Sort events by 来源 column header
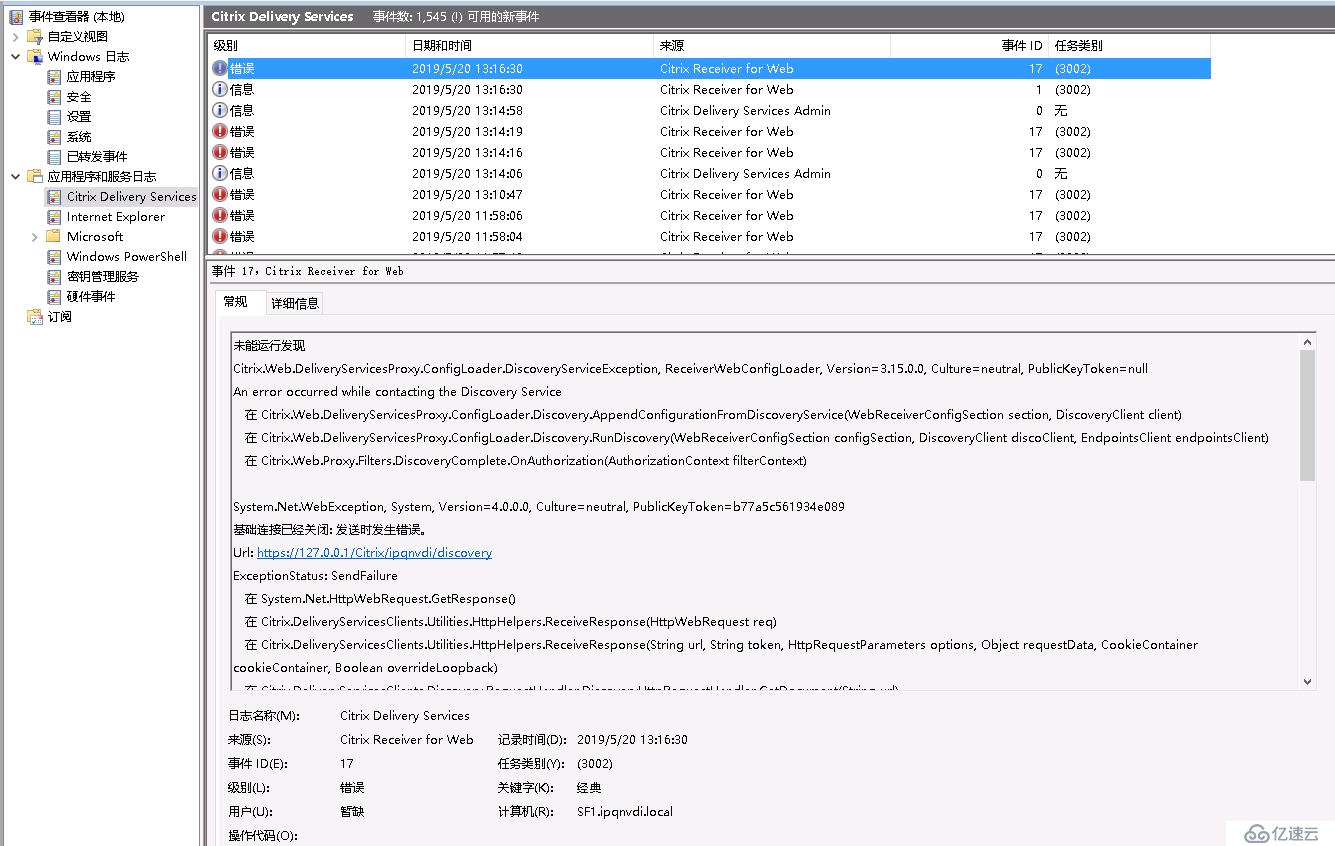Image resolution: width=1335 pixels, height=846 pixels. click(x=772, y=46)
